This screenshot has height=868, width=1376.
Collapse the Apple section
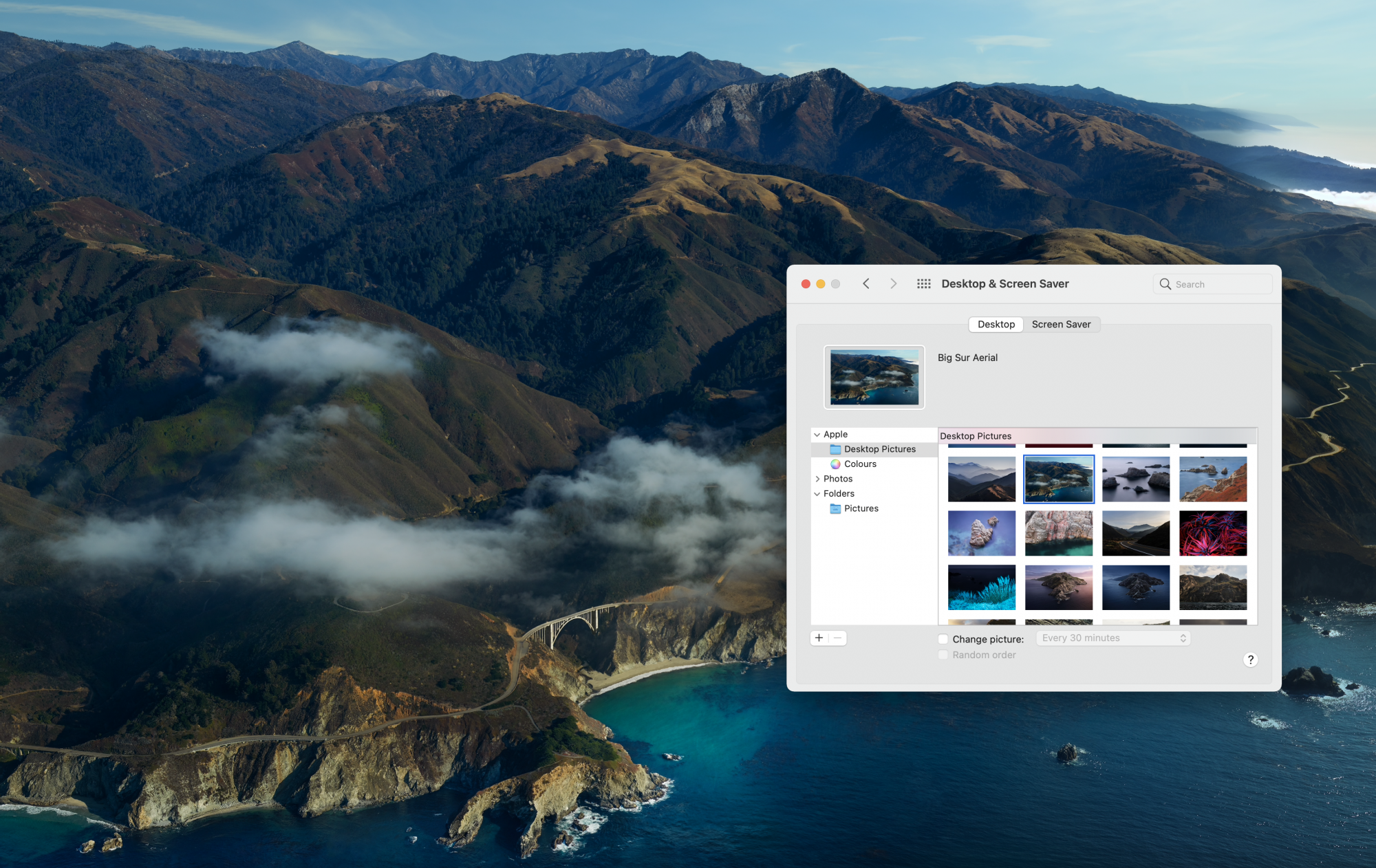coord(817,435)
